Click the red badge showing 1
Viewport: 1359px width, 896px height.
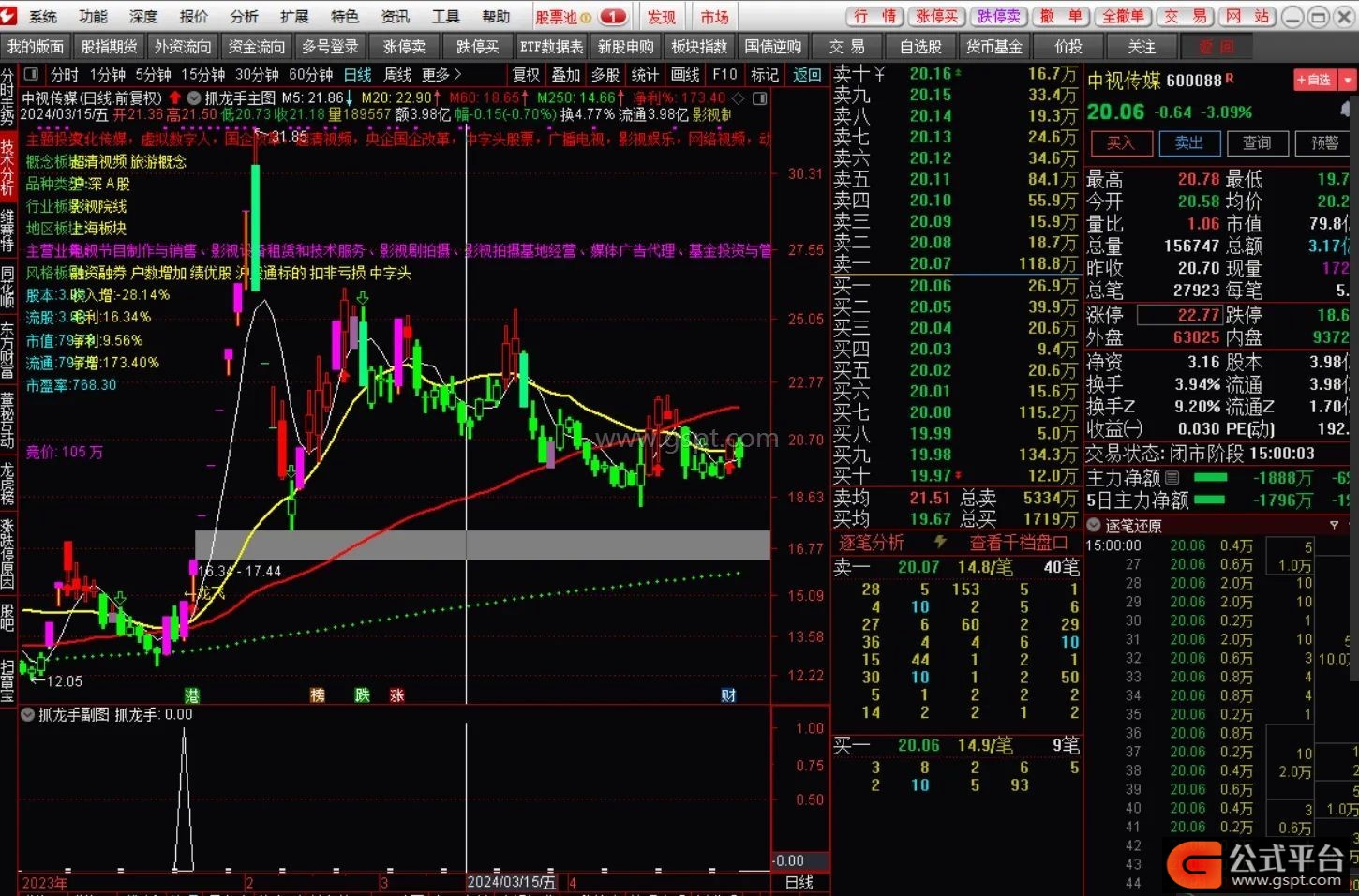[613, 17]
